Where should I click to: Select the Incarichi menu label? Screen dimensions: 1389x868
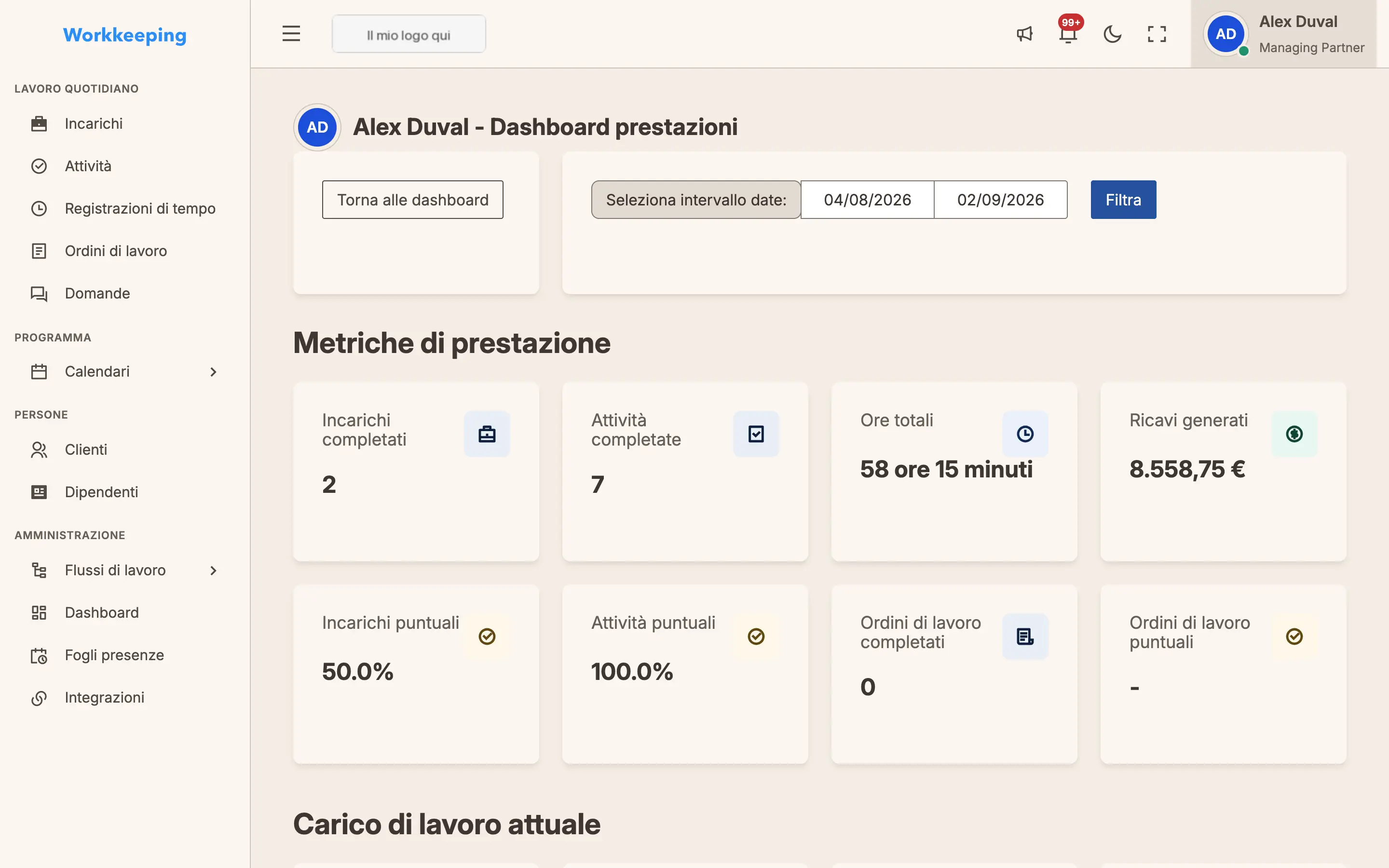click(94, 123)
